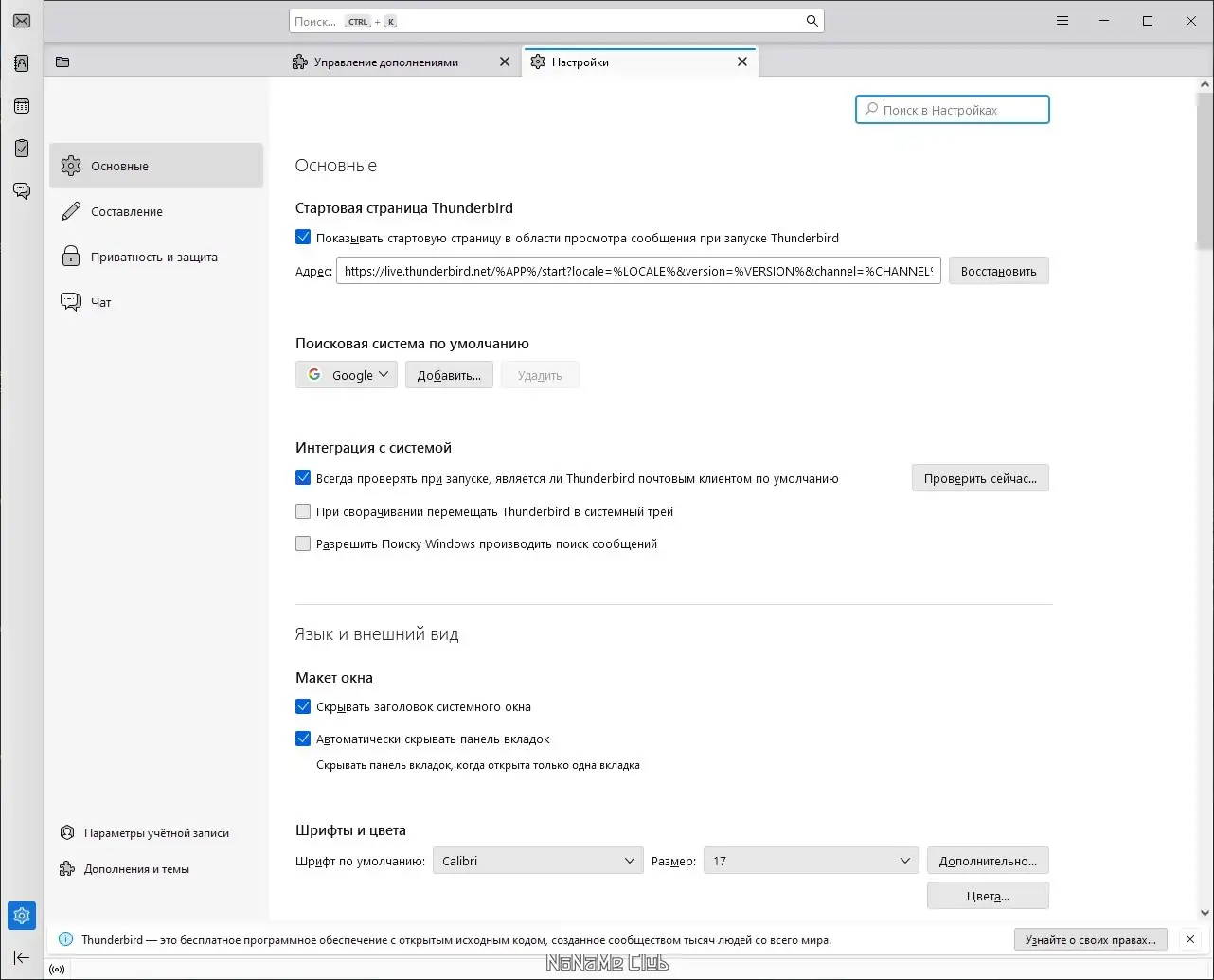Open the default font dropdown showing Calibri
The width and height of the screenshot is (1214, 980).
tap(538, 861)
